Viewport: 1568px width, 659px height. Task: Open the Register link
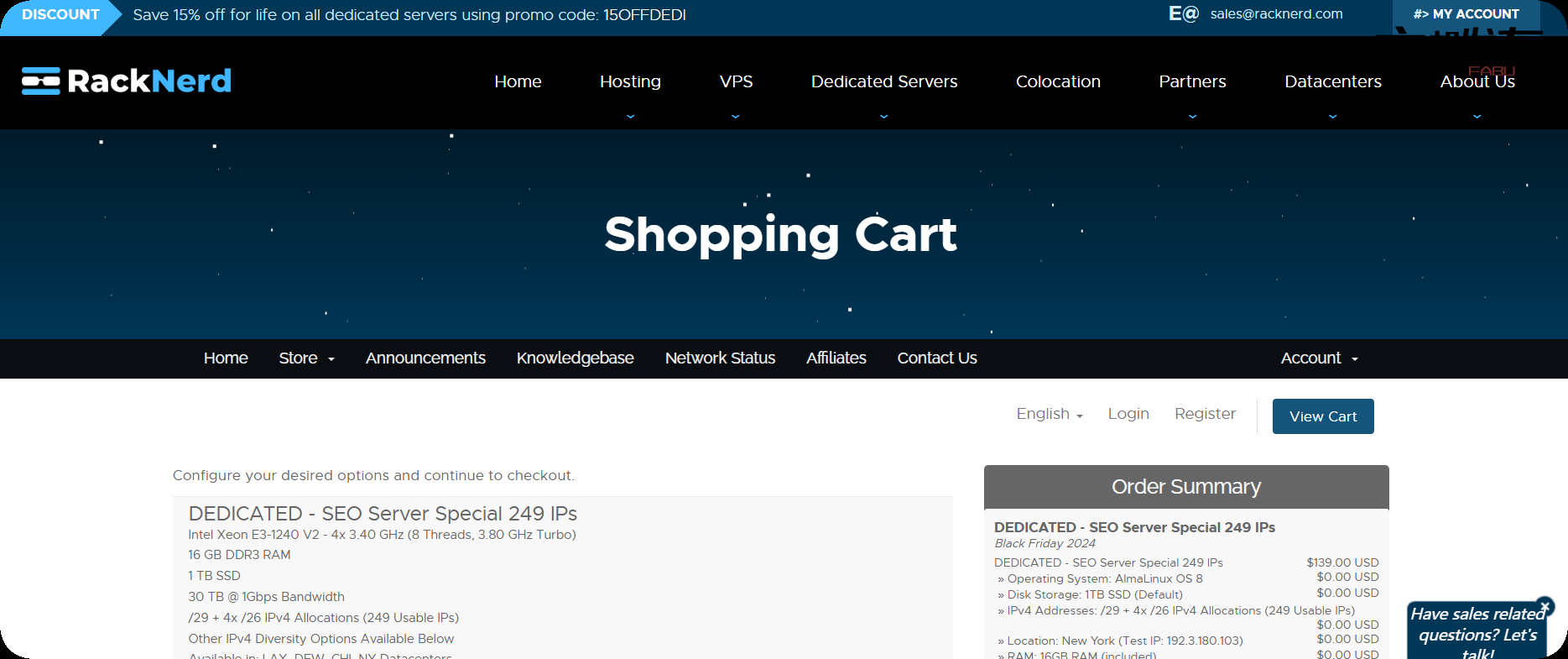coord(1205,414)
